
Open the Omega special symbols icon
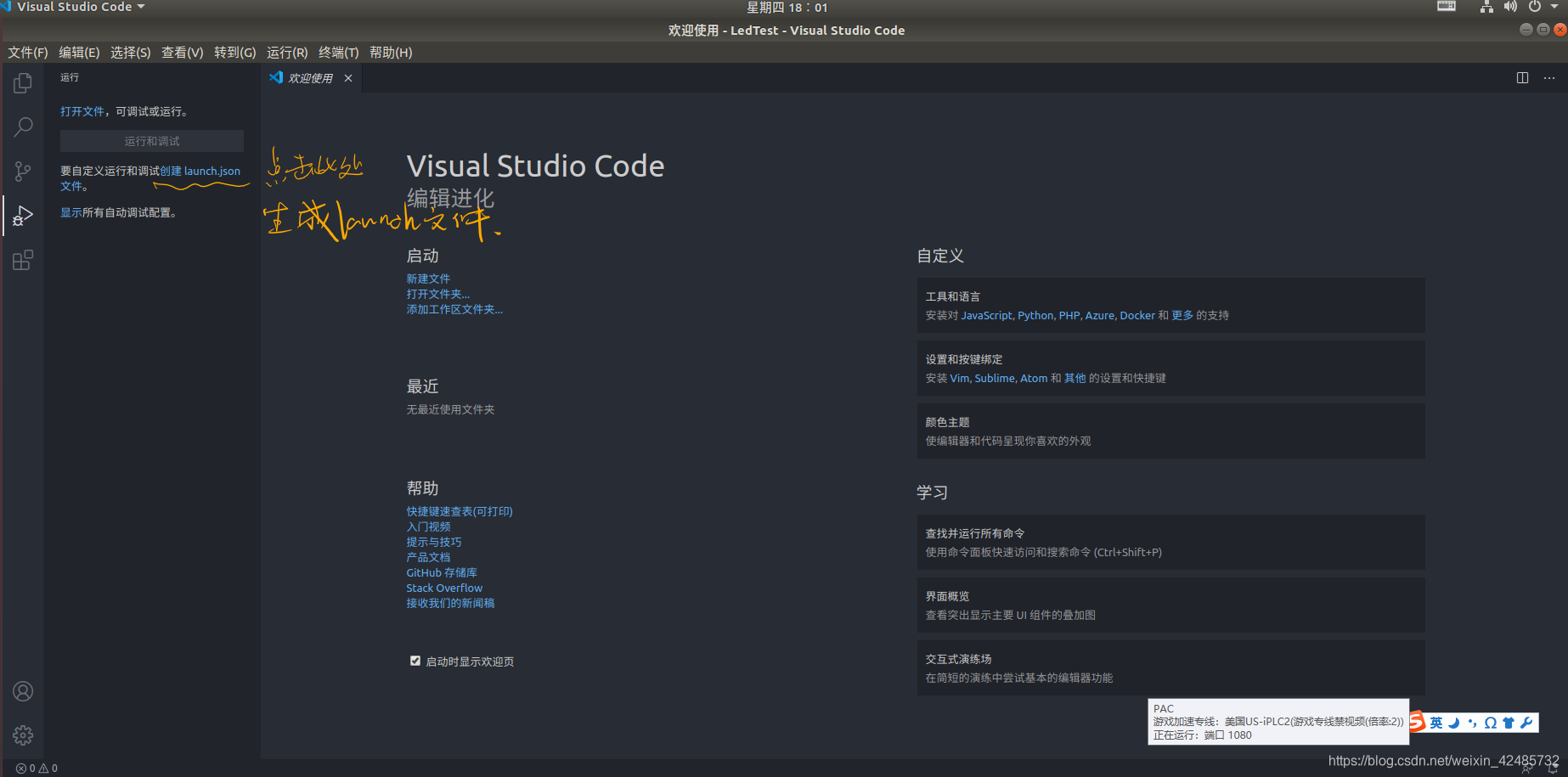[1491, 723]
